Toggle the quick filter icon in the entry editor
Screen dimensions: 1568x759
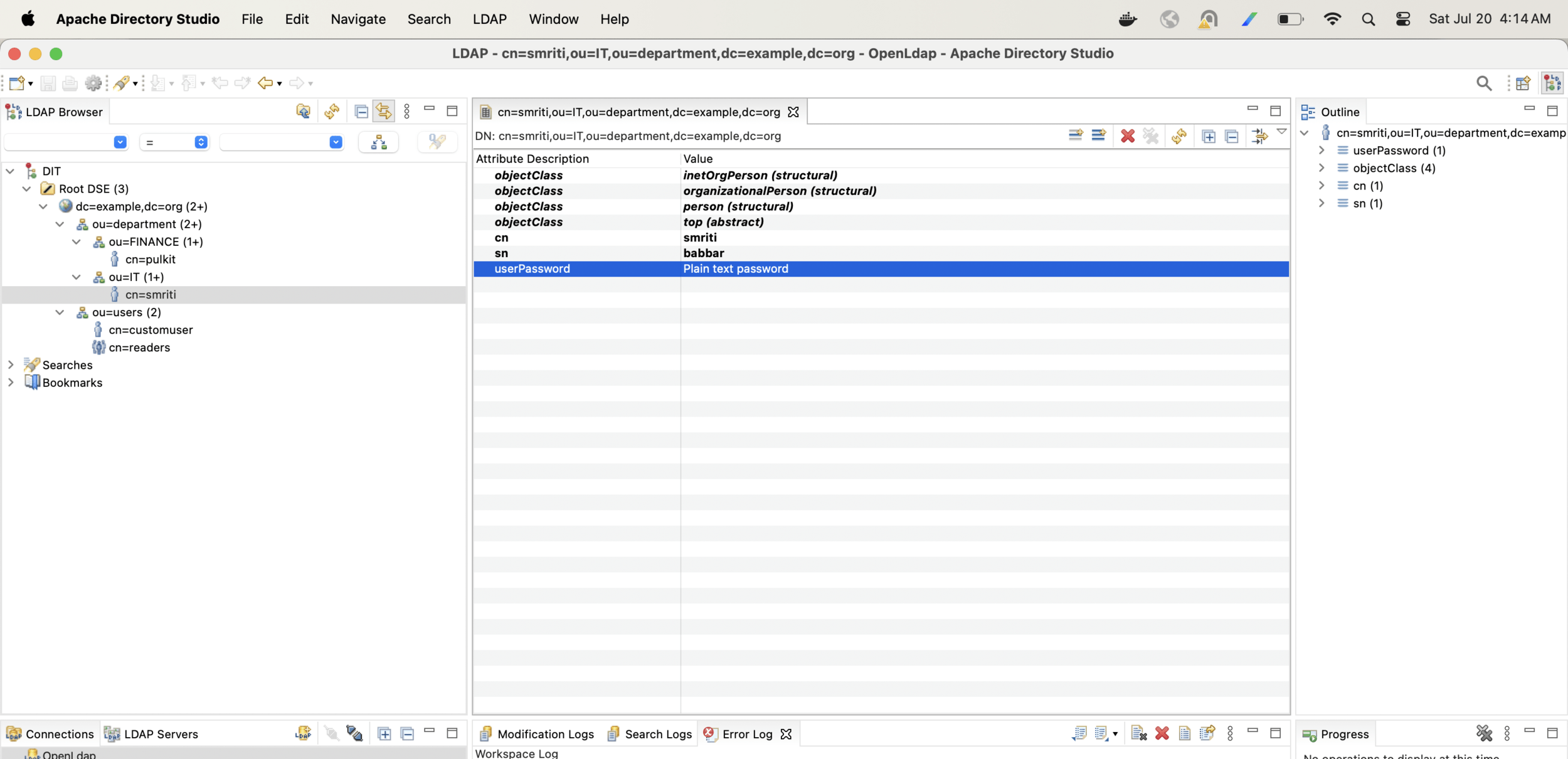click(1259, 135)
